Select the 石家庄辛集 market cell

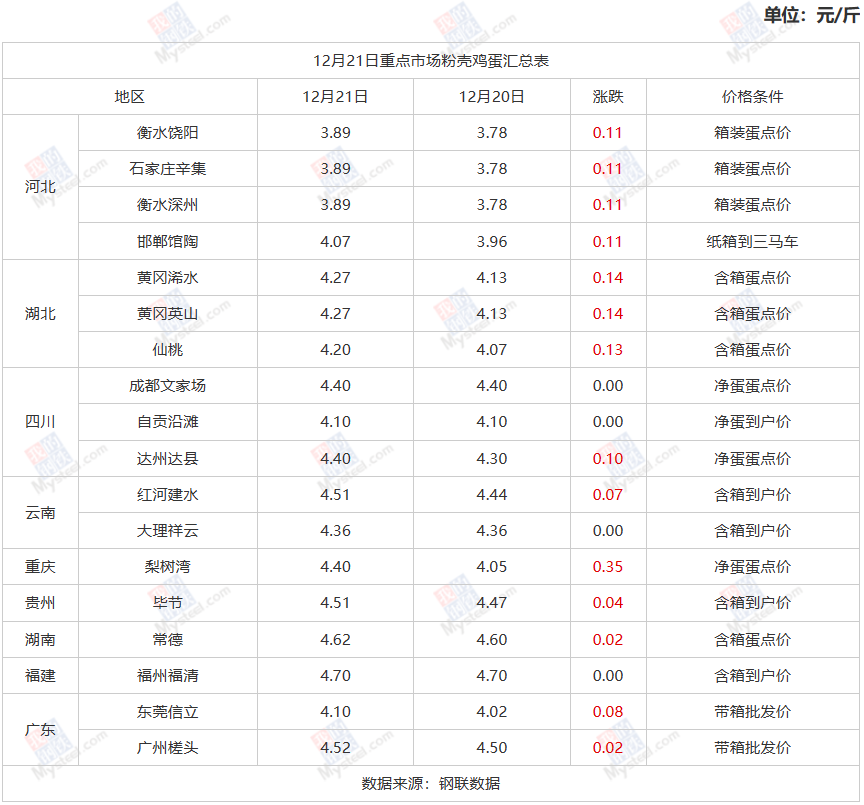tap(167, 169)
